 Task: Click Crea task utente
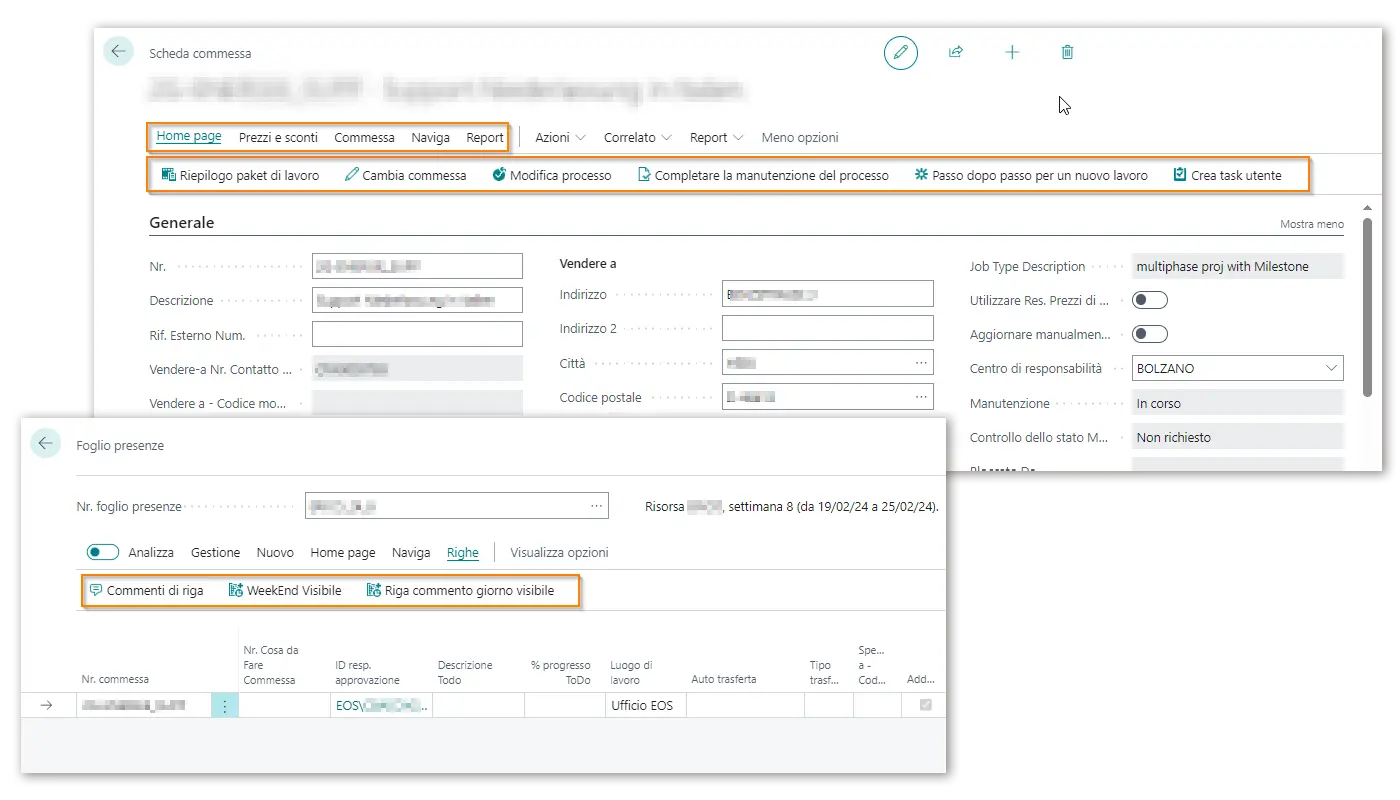(x=1227, y=175)
